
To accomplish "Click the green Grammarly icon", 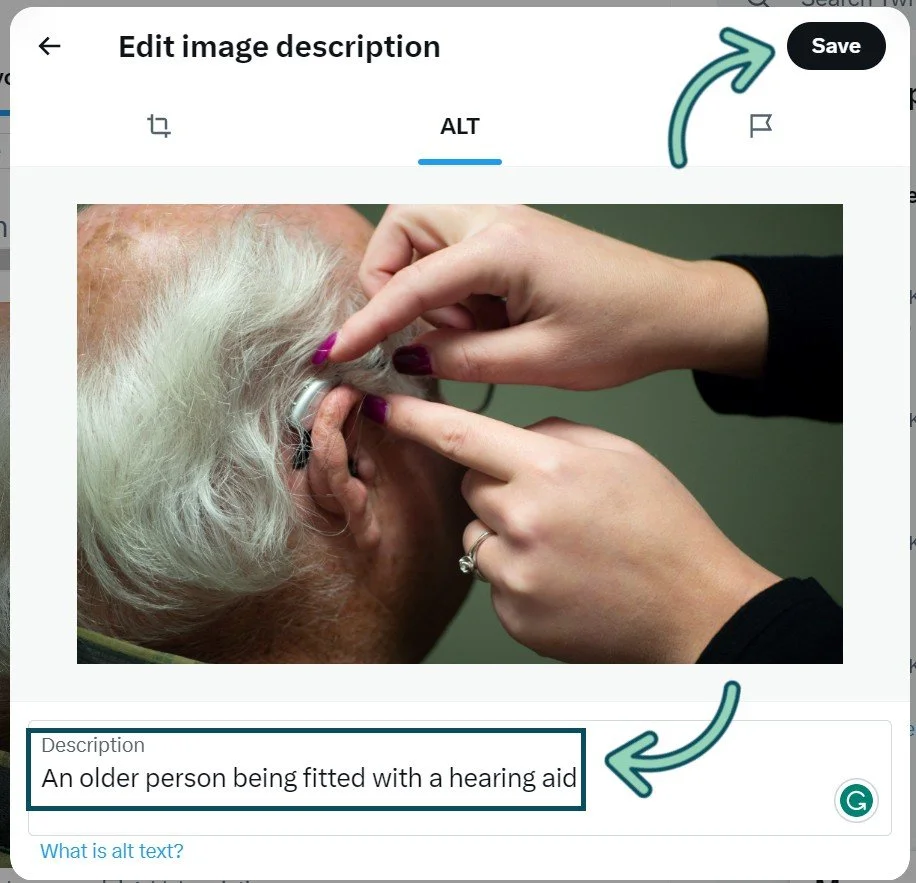I will tap(856, 801).
